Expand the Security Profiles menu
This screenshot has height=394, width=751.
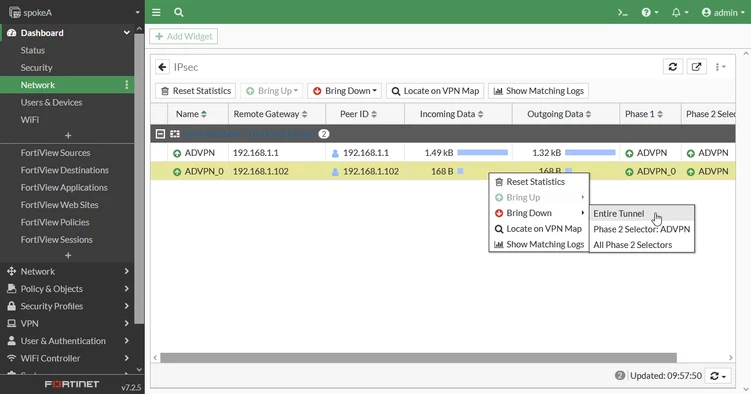67,306
